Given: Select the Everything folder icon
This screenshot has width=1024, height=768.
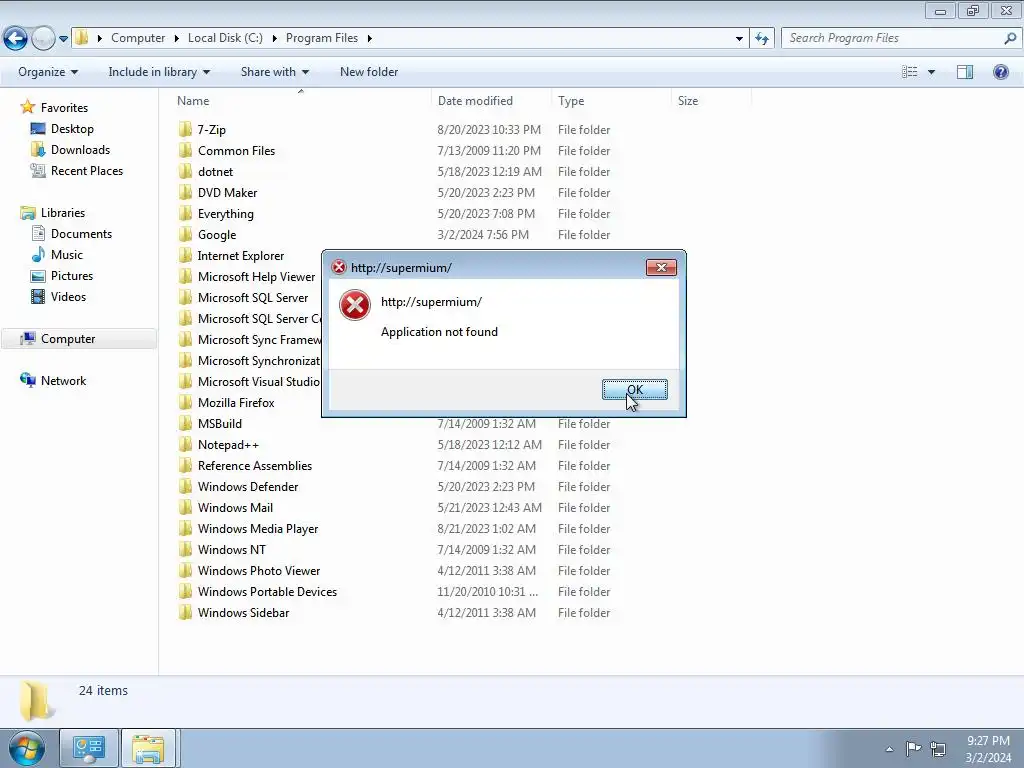Looking at the screenshot, I should point(185,214).
